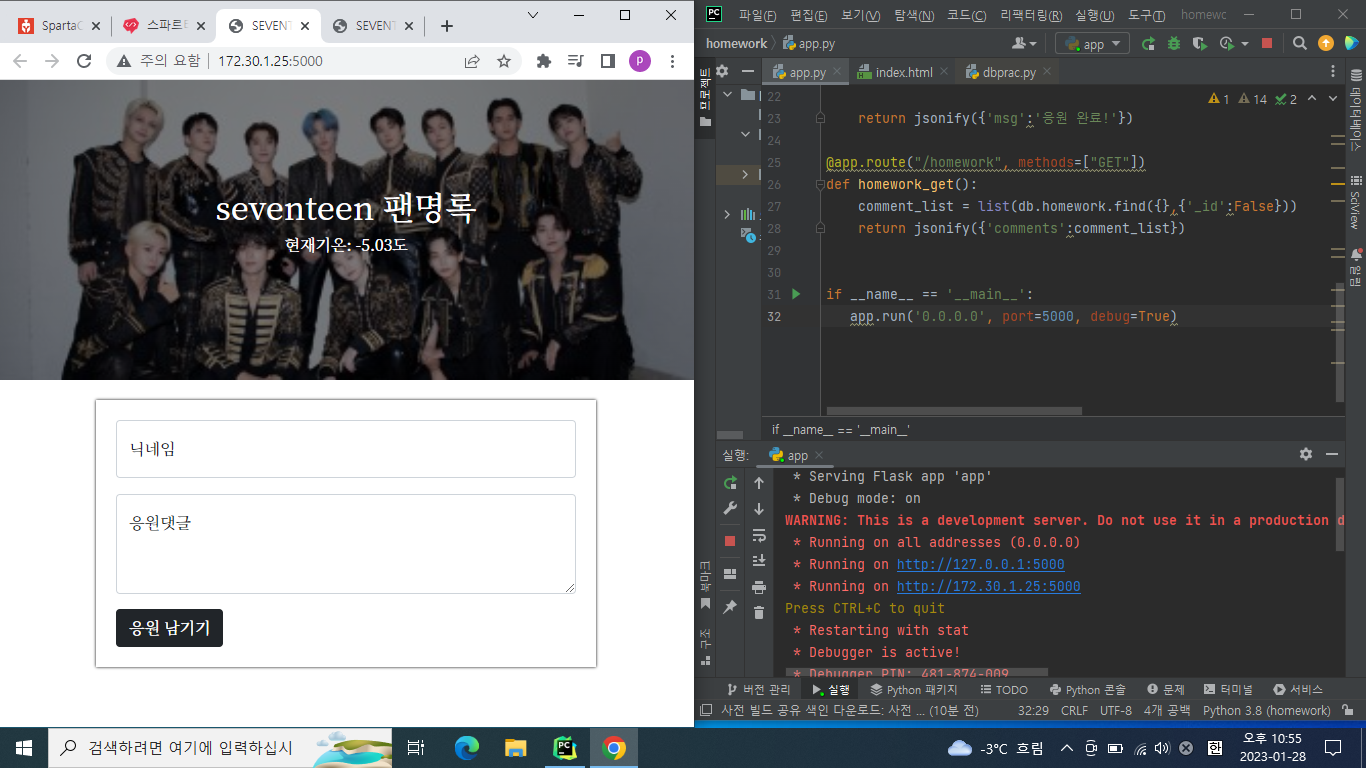The height and width of the screenshot is (768, 1366).
Task: Click the Run panel up arrow icon
Action: point(759,483)
